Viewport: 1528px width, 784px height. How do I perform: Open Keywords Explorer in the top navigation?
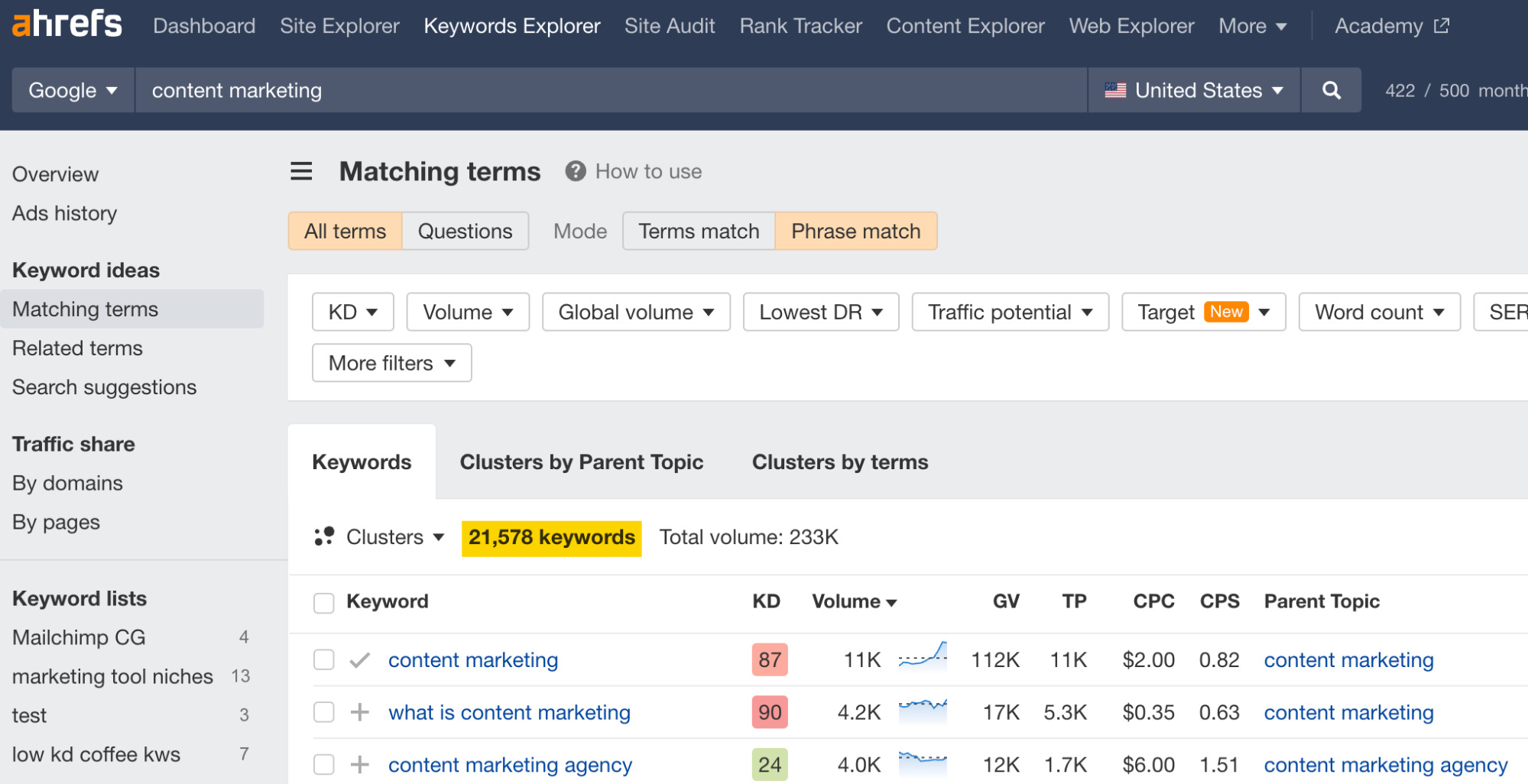coord(511,25)
